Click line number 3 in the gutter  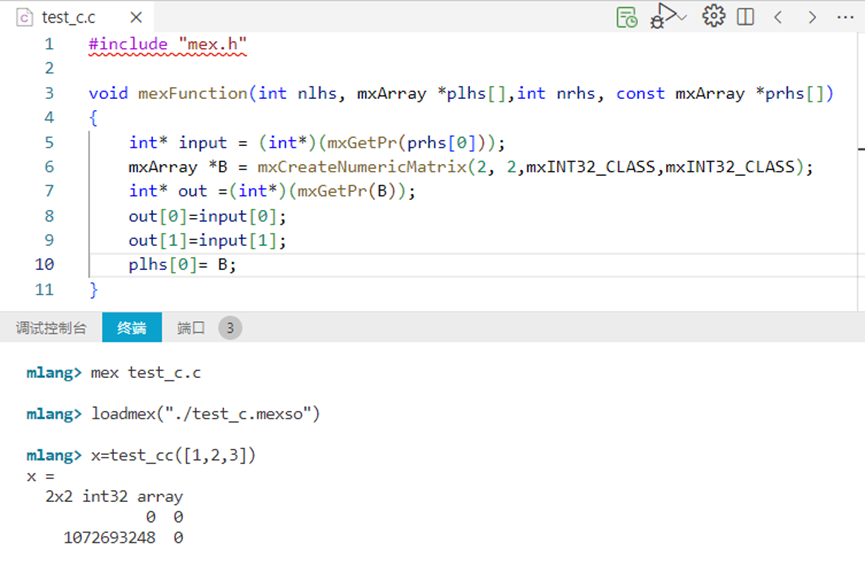[49, 93]
